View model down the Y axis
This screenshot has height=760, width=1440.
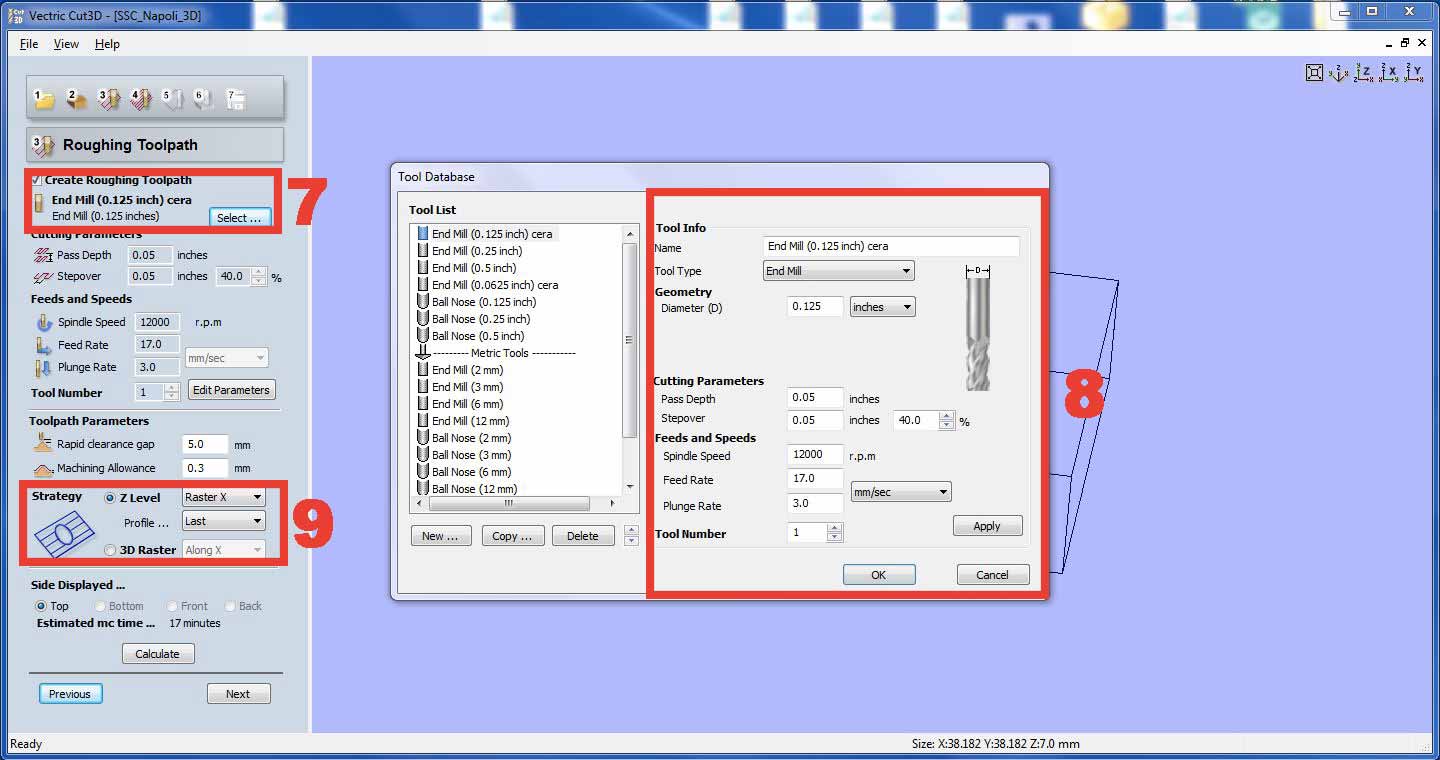tap(1414, 72)
